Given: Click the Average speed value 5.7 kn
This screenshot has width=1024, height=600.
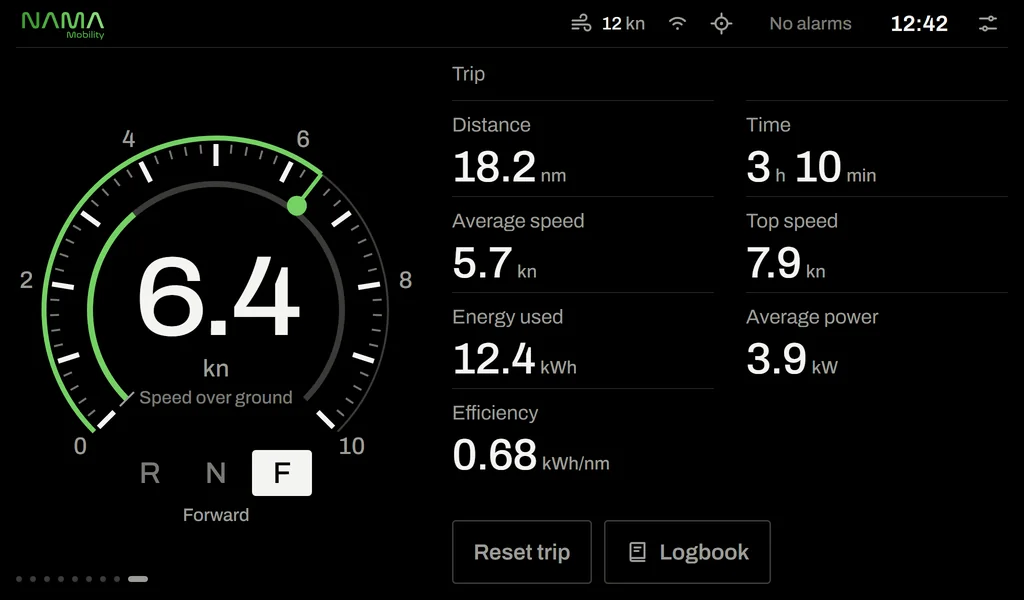Looking at the screenshot, I should coord(494,263).
